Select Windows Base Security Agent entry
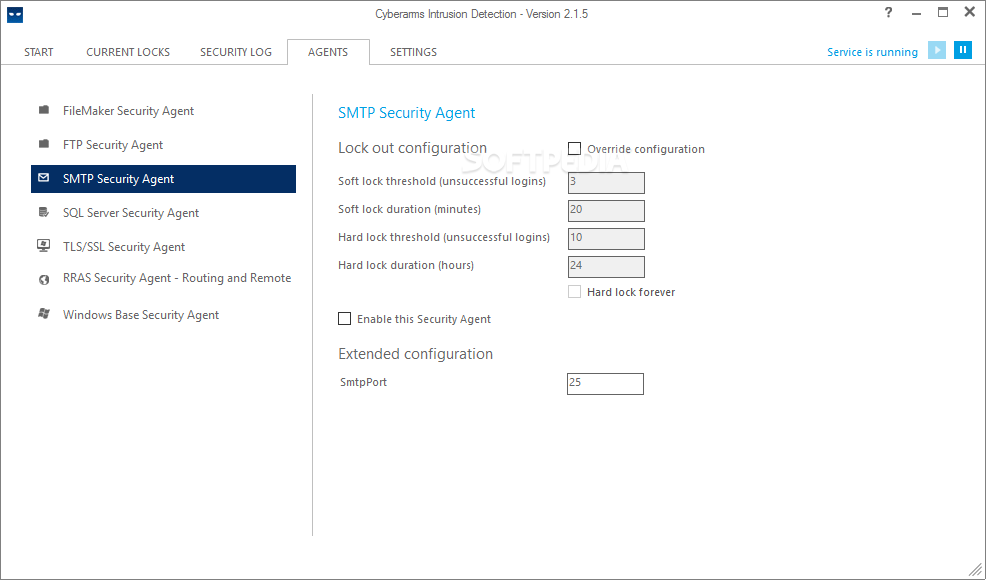Viewport: 986px width, 580px height. click(163, 315)
